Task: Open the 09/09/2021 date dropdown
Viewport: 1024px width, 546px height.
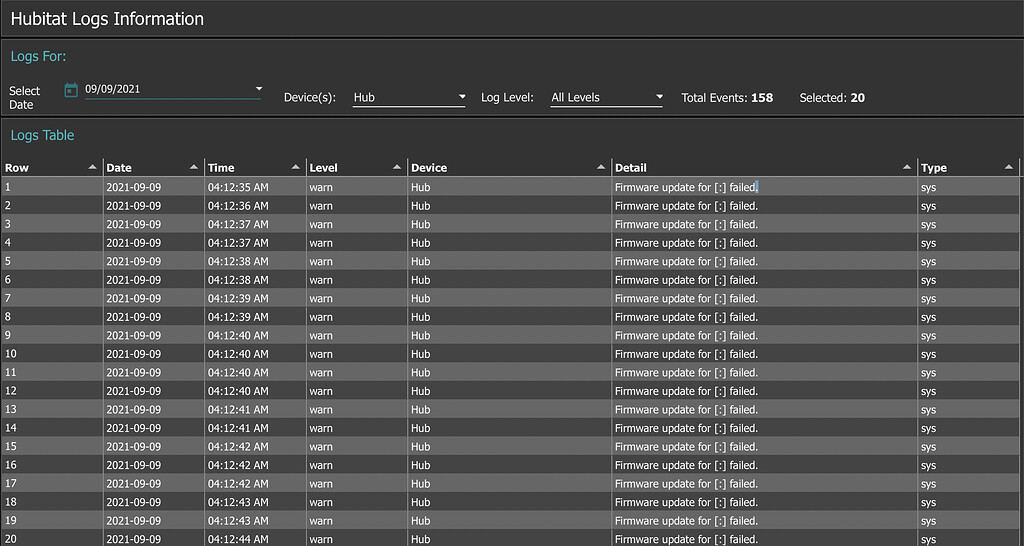Action: click(173, 89)
